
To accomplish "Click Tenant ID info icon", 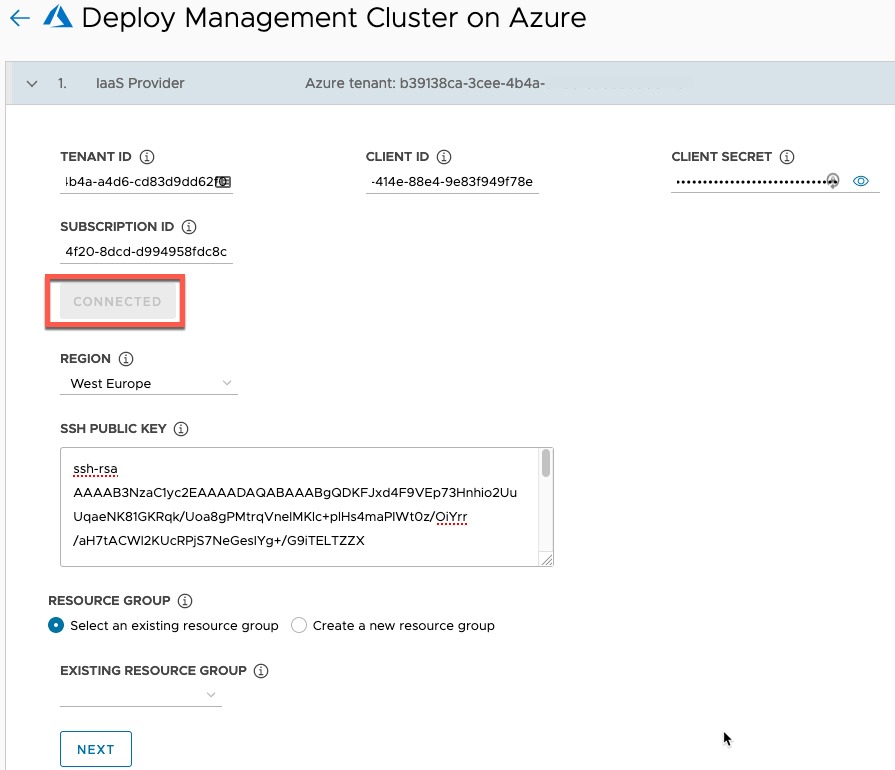I will [147, 157].
